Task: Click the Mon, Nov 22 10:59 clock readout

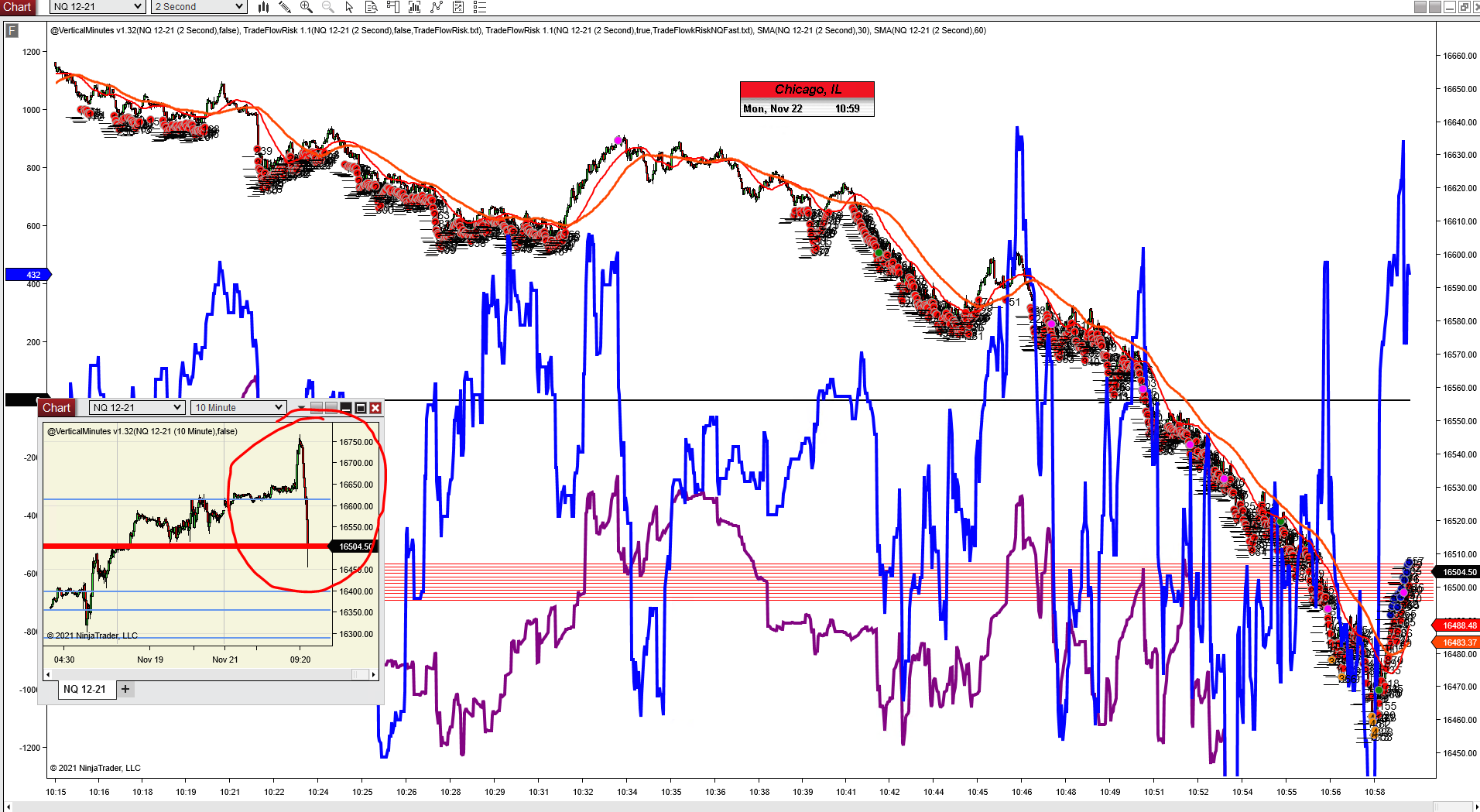Action: click(x=807, y=109)
